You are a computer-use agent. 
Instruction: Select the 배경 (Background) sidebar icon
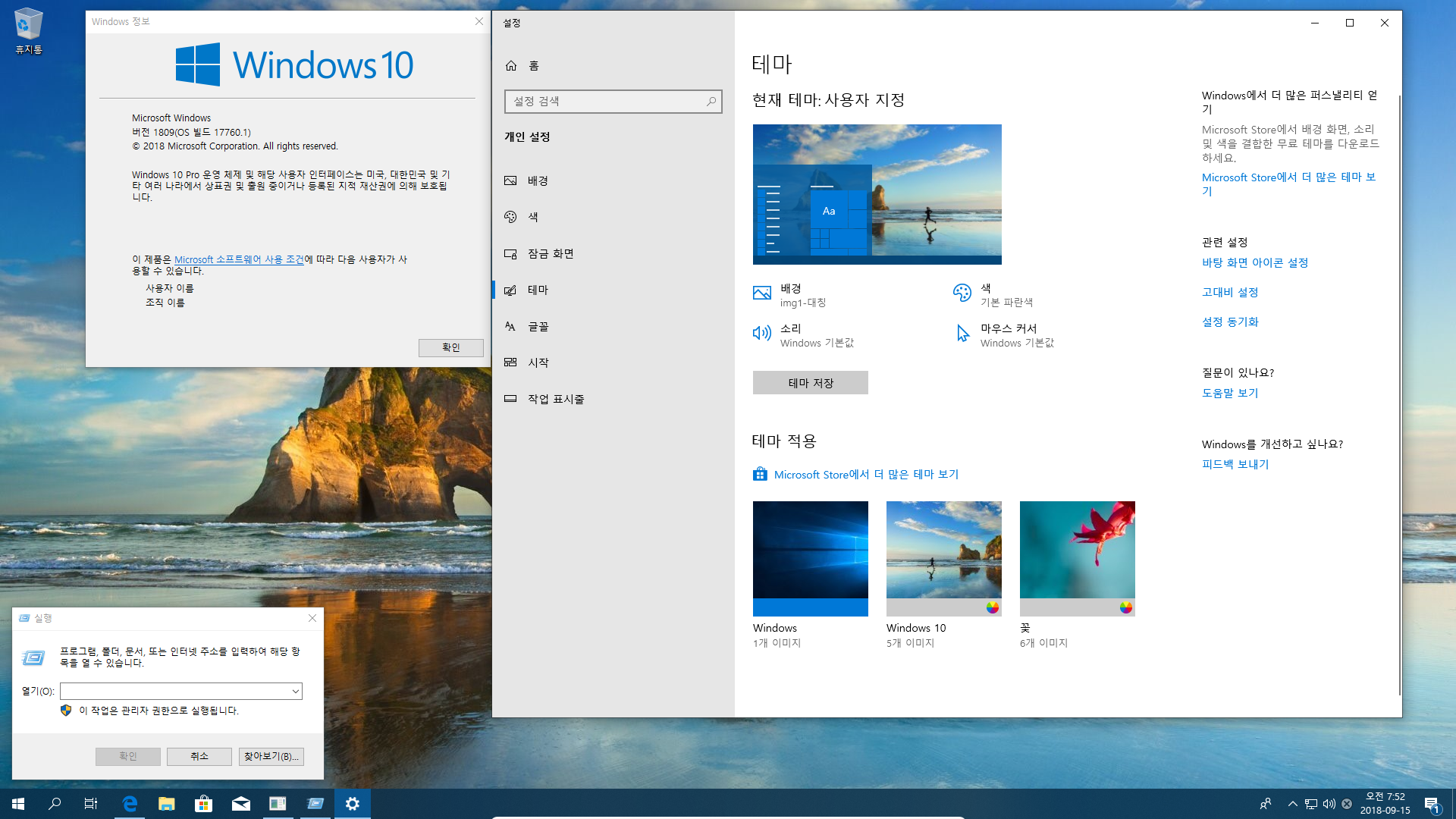511,180
